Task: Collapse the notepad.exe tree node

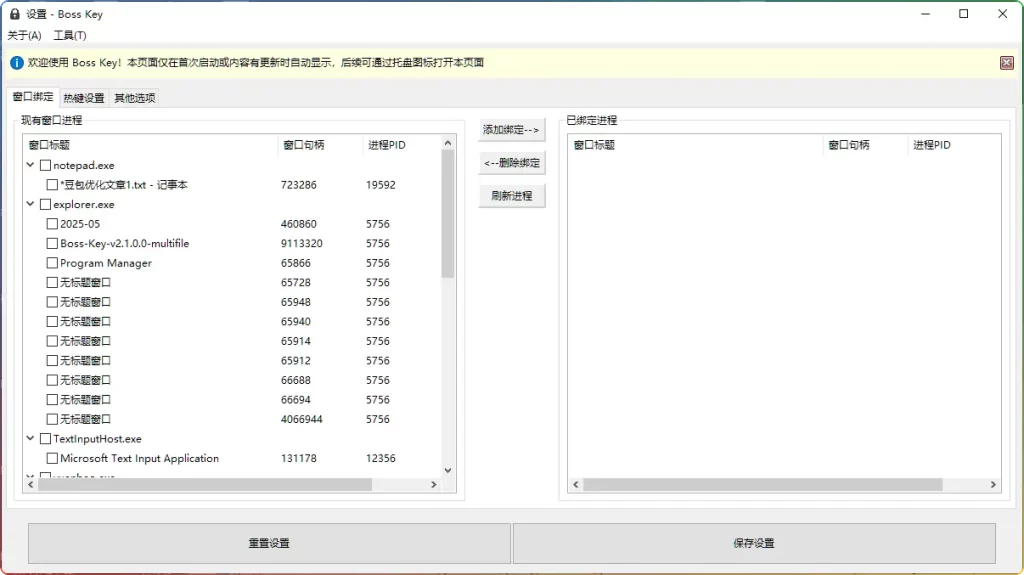Action: tap(30, 165)
